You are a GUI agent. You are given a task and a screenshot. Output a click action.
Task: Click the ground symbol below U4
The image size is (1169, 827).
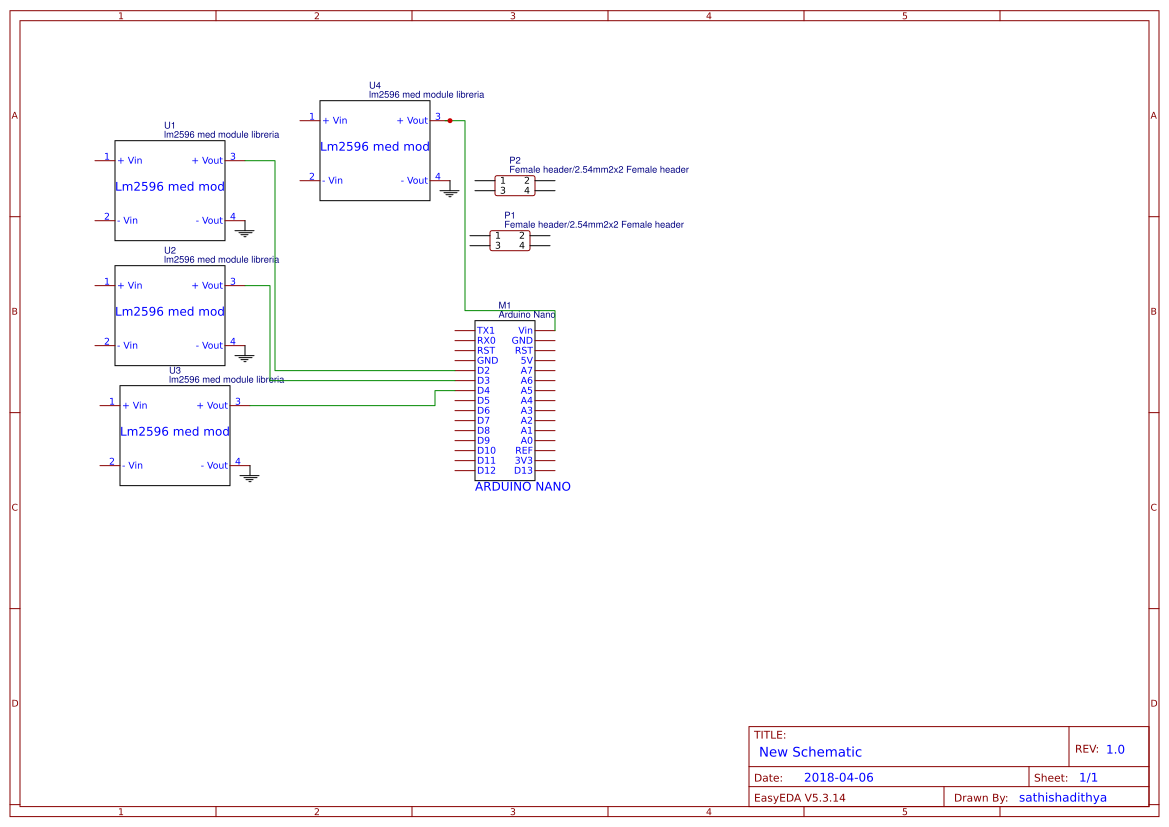(x=449, y=192)
